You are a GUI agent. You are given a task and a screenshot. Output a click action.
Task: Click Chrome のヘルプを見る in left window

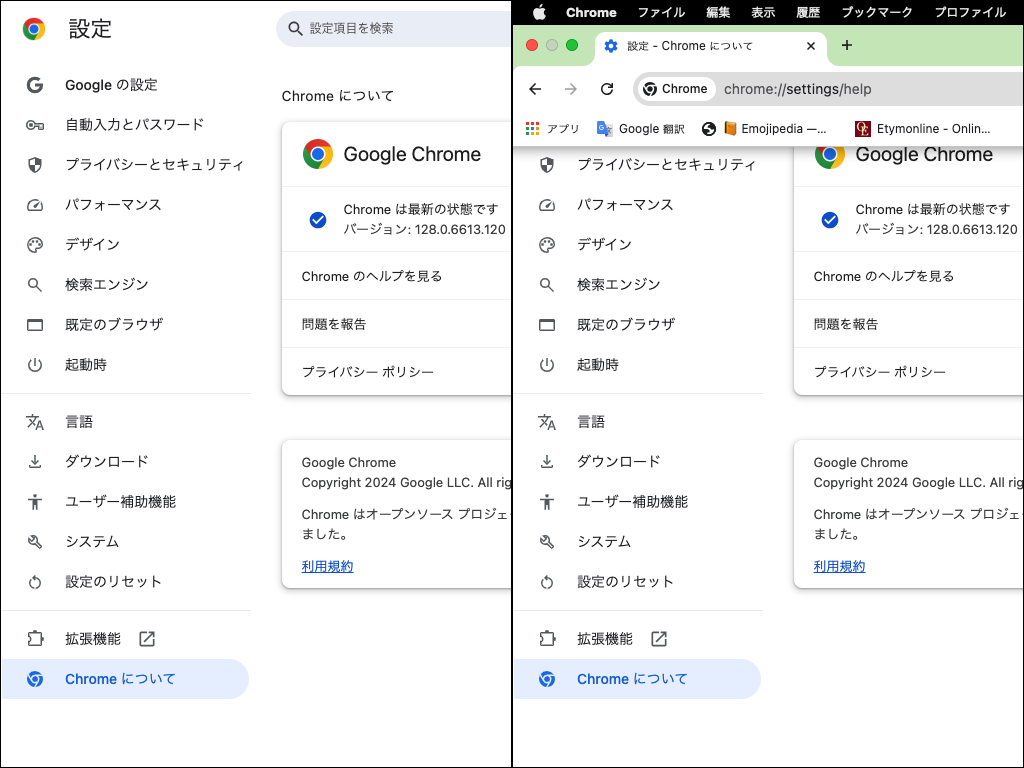372,276
